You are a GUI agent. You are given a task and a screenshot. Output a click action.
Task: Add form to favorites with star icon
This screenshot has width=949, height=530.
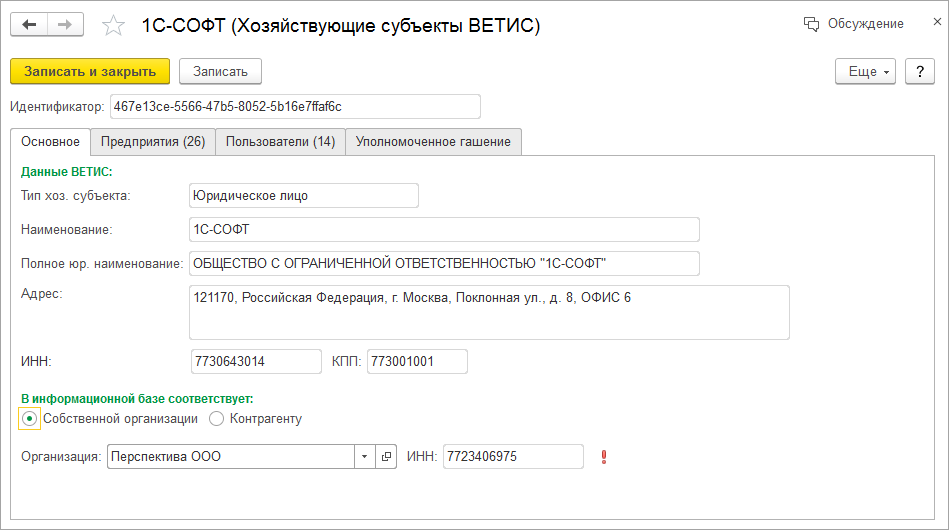(114, 26)
